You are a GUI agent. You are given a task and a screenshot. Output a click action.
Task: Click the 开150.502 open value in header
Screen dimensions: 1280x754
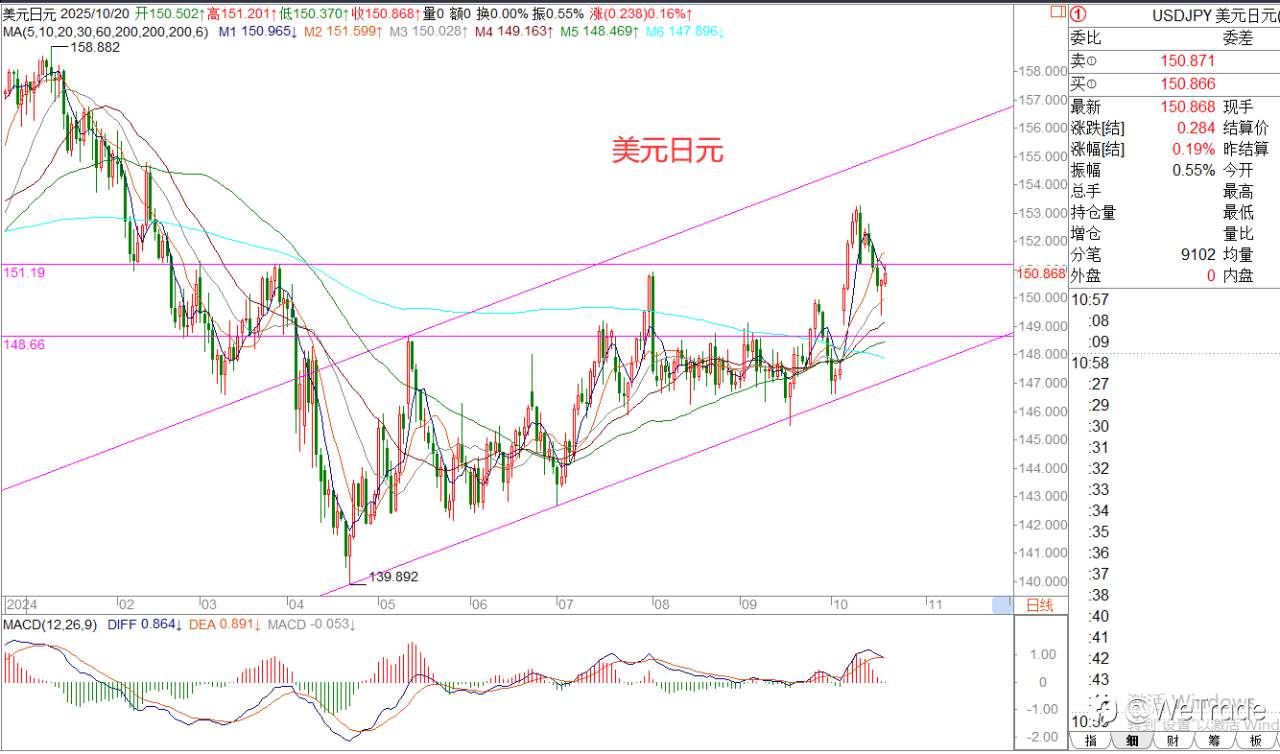pos(170,14)
